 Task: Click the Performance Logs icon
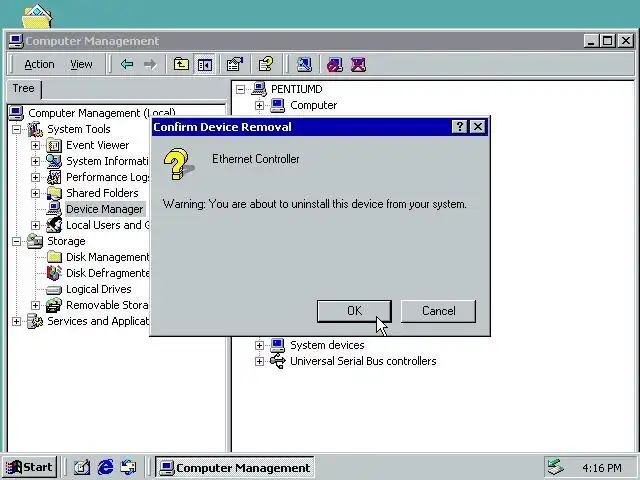54,177
